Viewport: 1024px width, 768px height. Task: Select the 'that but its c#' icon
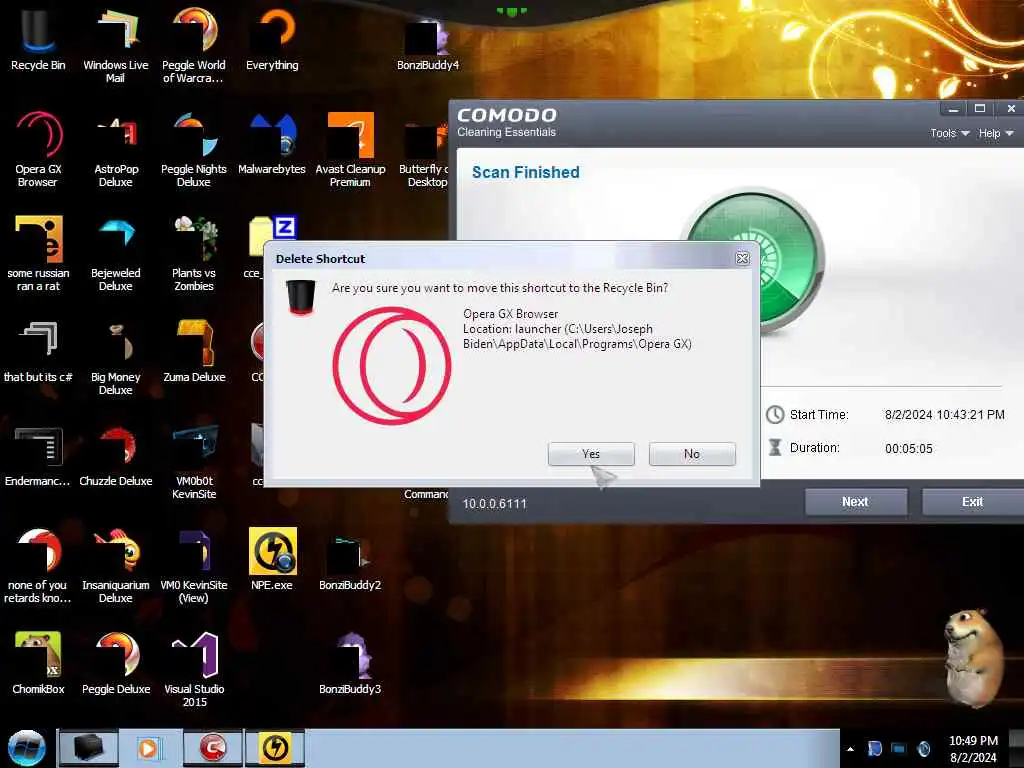pos(38,351)
